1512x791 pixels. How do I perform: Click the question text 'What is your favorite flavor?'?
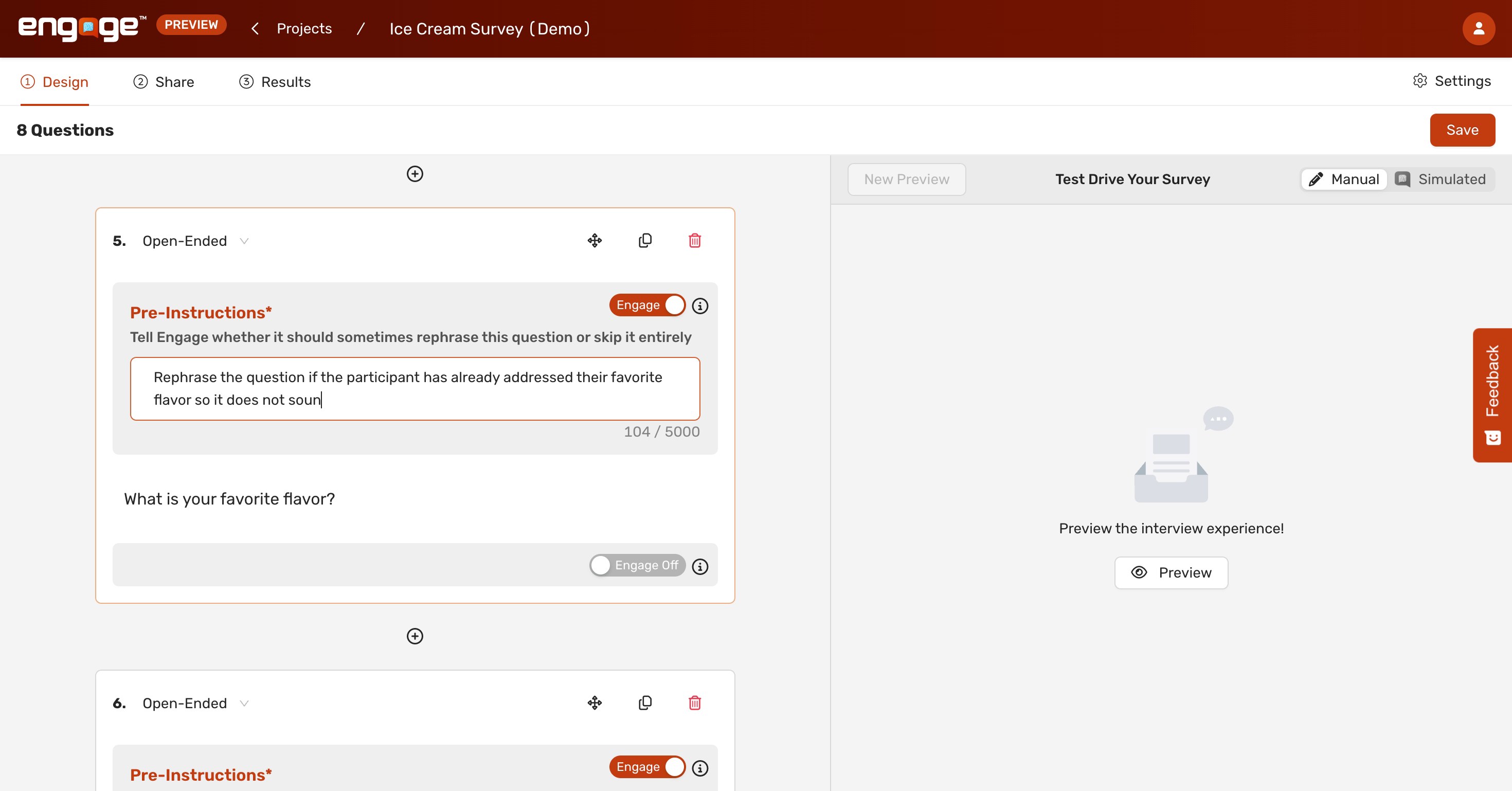(229, 499)
